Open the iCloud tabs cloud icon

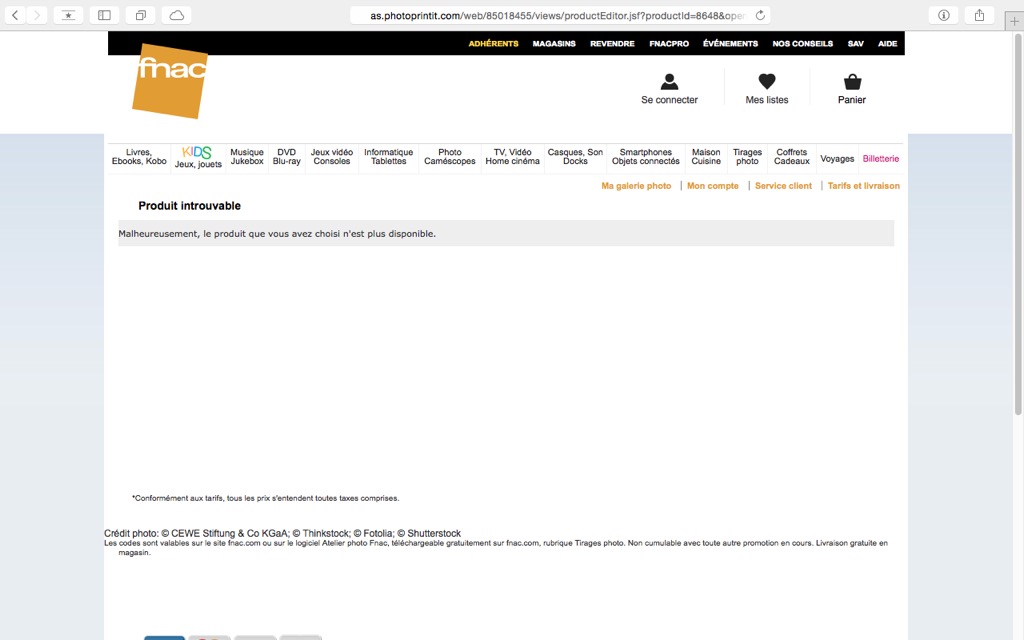176,15
